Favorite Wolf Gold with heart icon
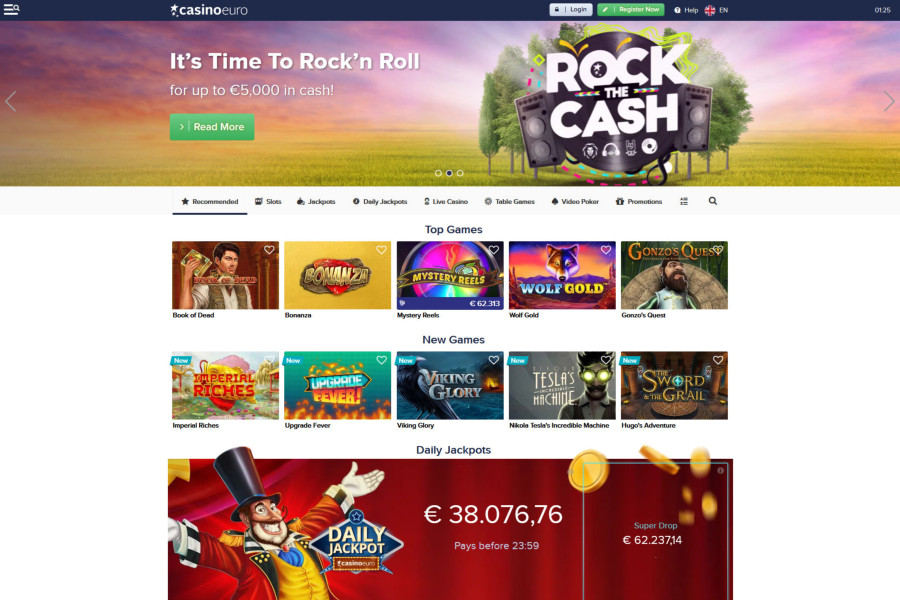900x600 pixels. tap(606, 250)
